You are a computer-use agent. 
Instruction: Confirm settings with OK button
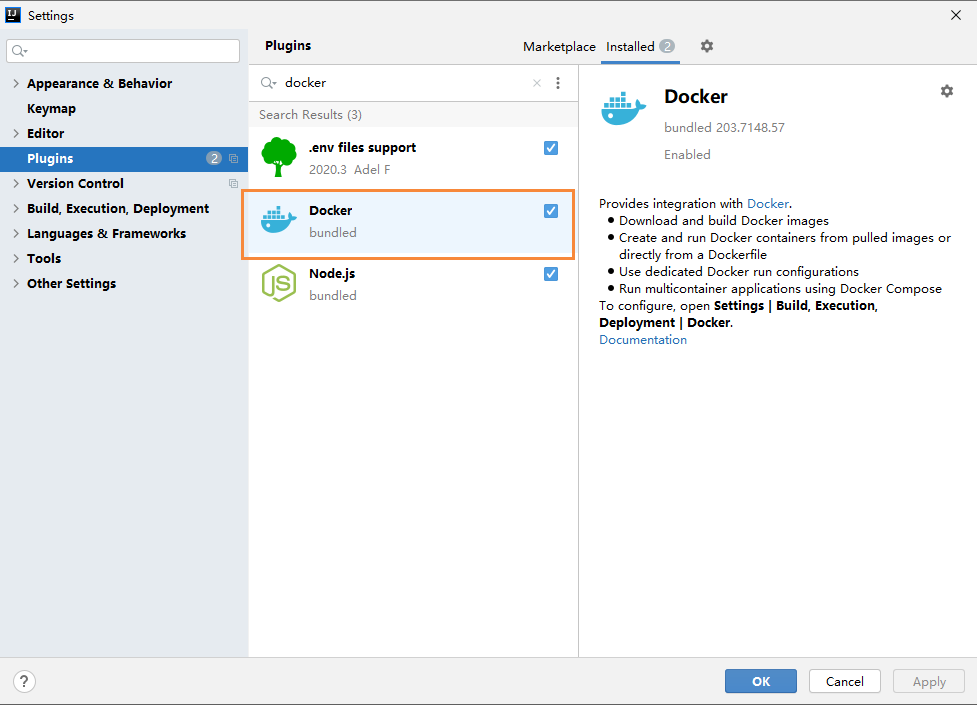pos(761,681)
